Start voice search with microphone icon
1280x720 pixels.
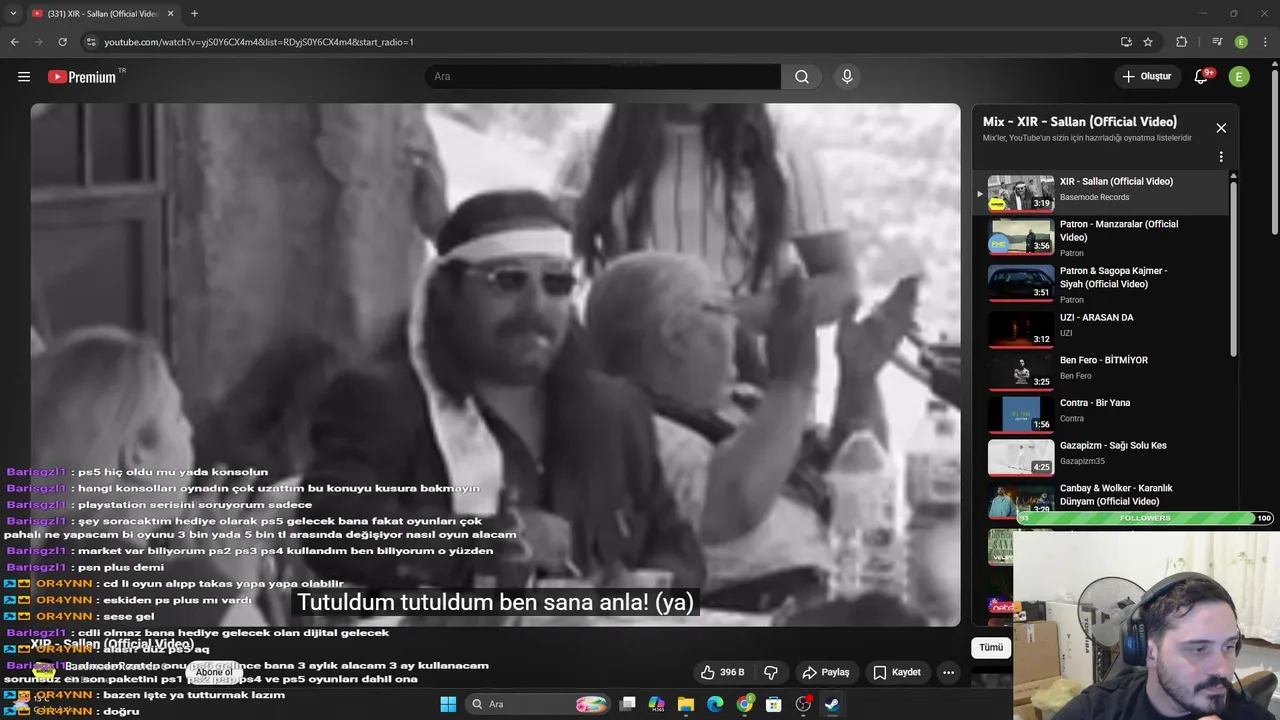[847, 77]
